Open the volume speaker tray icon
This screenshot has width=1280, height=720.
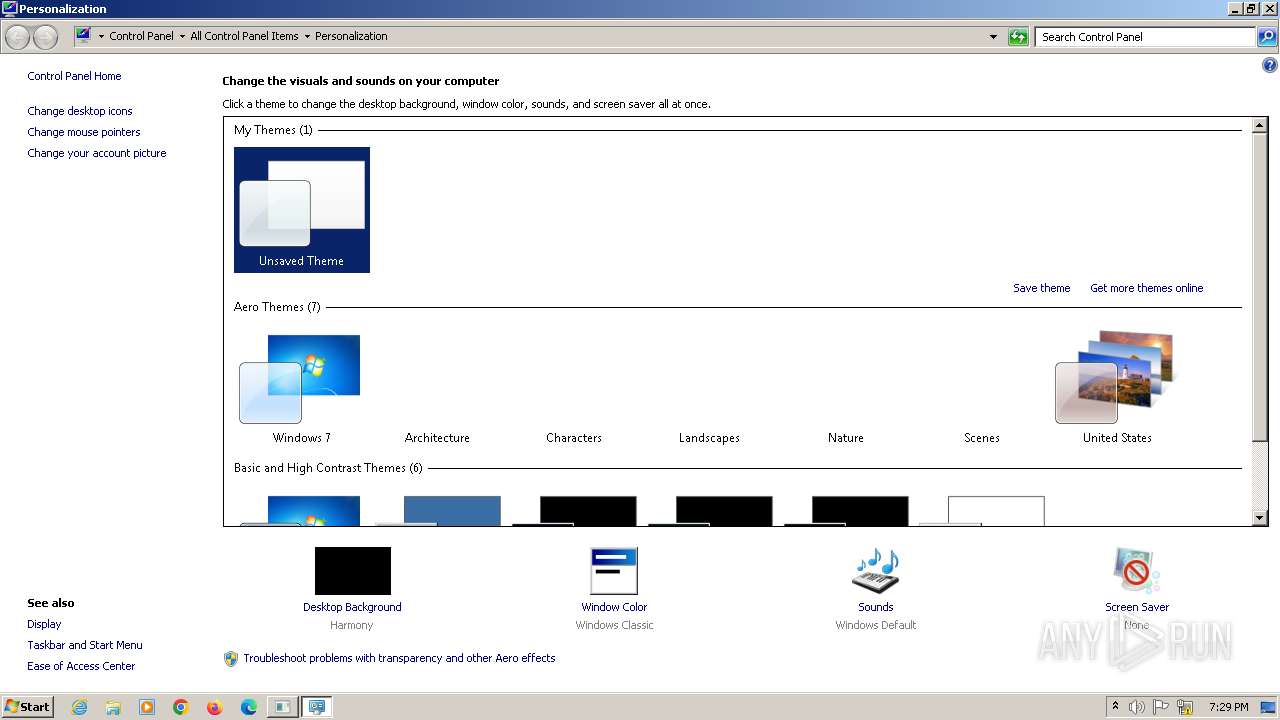click(x=1137, y=707)
